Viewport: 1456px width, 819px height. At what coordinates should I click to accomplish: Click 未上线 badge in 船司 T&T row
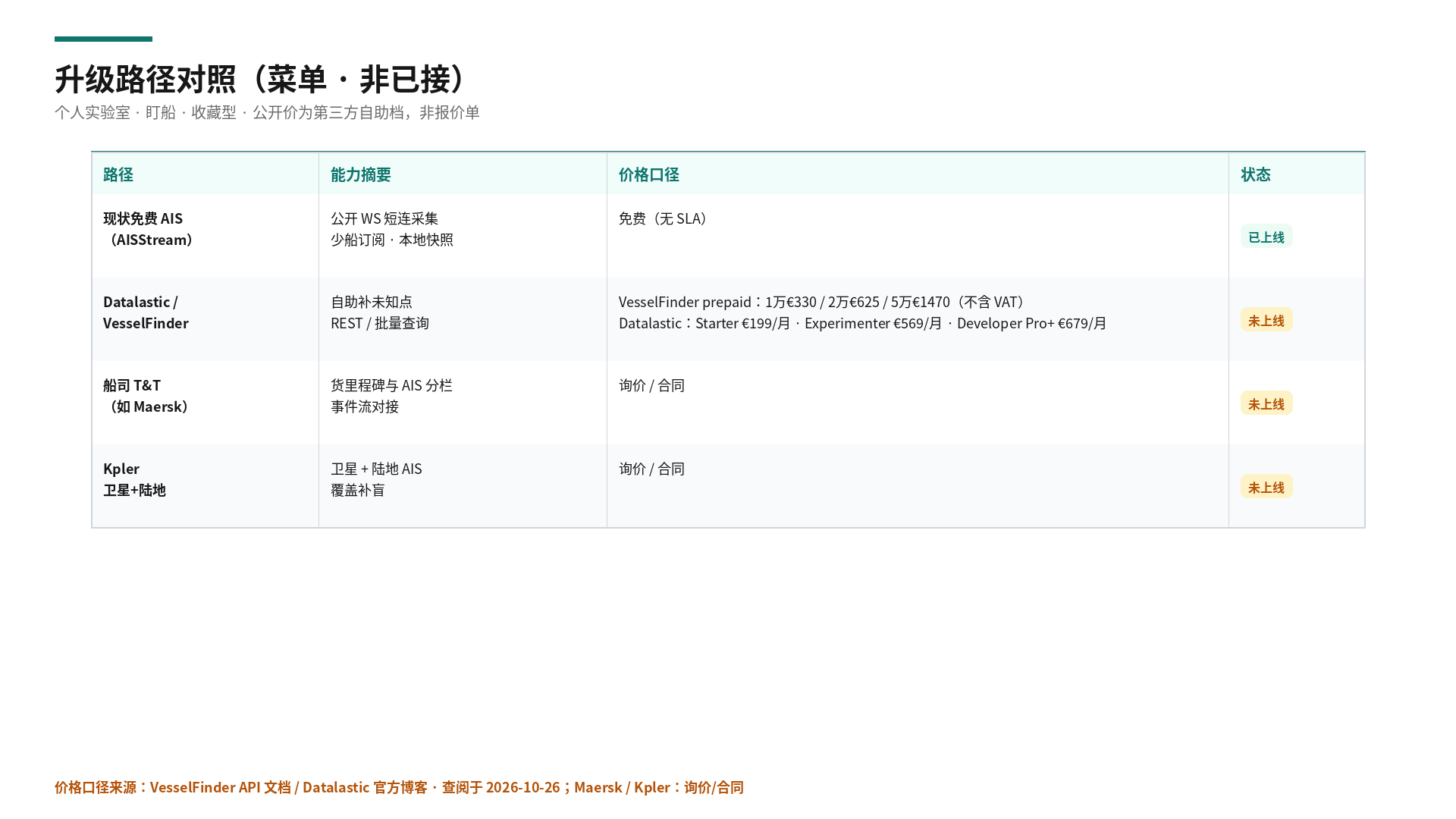coord(1266,403)
